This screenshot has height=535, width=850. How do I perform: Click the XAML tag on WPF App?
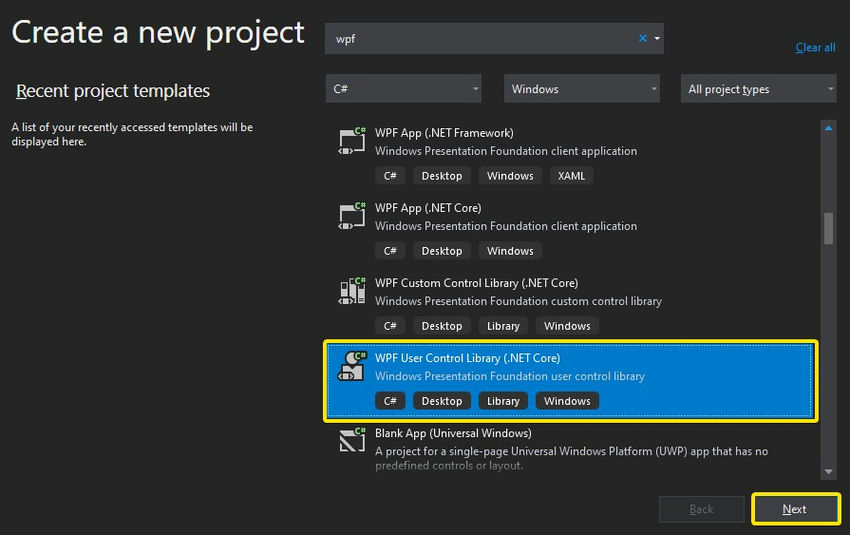tap(572, 176)
